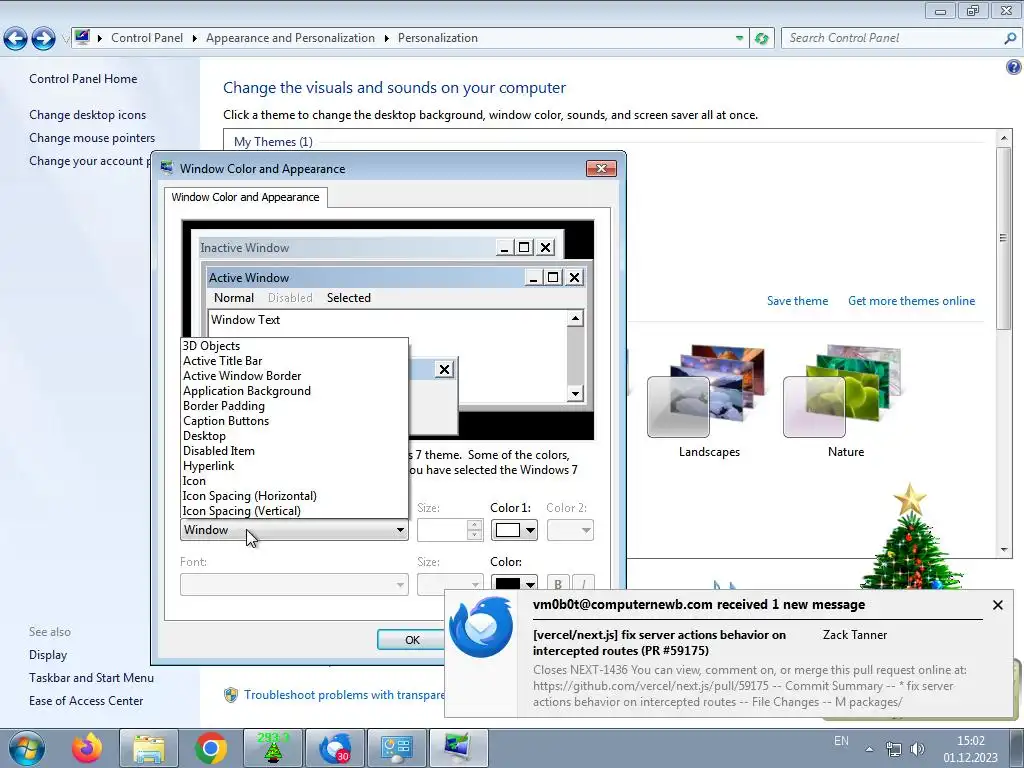The width and height of the screenshot is (1024, 768).
Task: Click the Forward navigation arrow
Action: (x=43, y=39)
